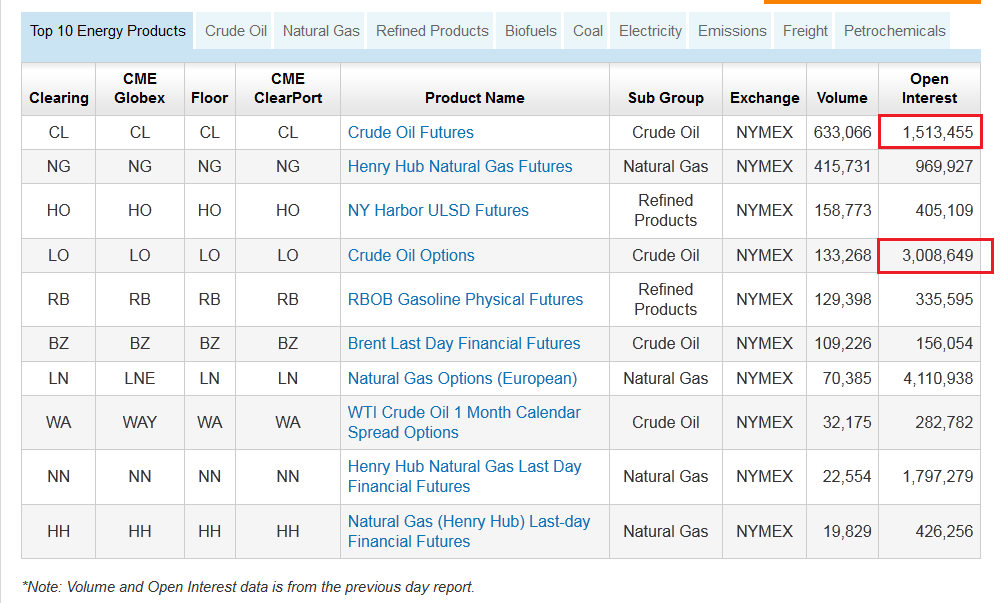Open NY Harbor ULSD Futures product
This screenshot has height=603, width=1005.
pos(438,210)
